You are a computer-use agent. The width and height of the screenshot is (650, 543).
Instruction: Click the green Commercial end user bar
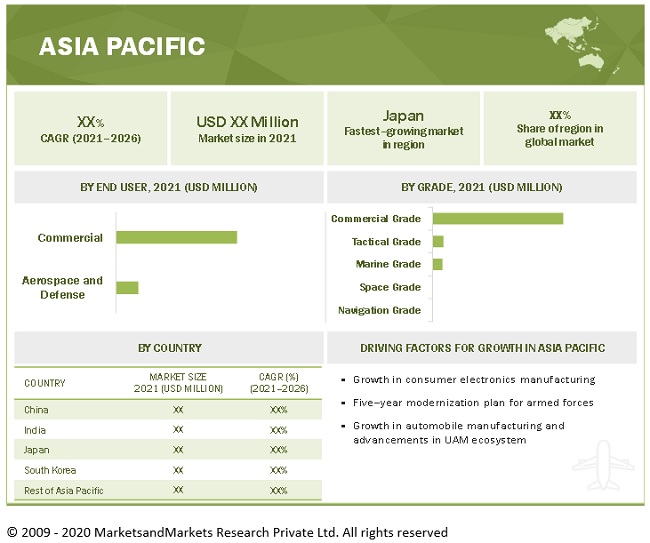point(176,237)
